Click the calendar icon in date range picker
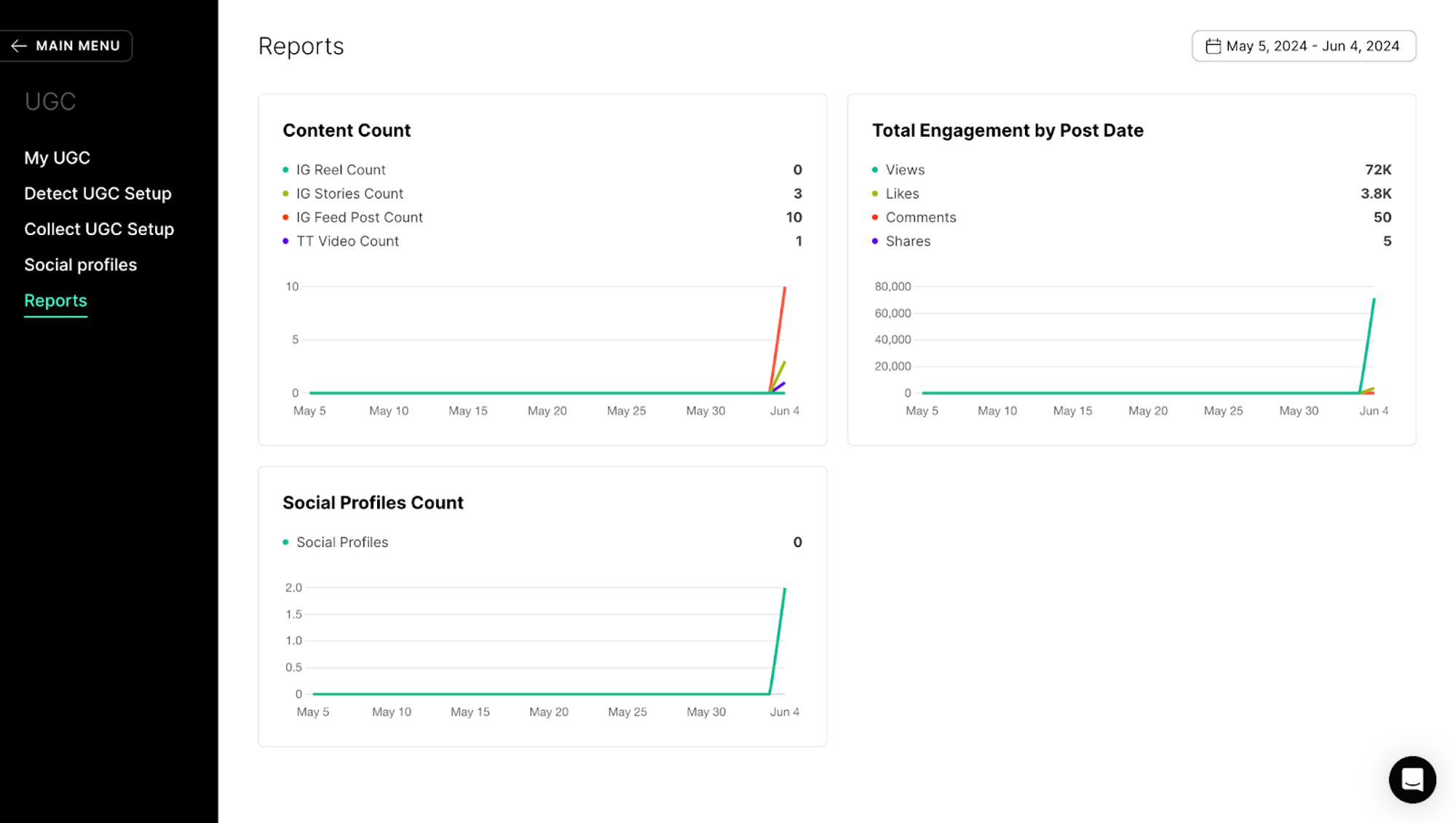1456x823 pixels. (x=1213, y=47)
